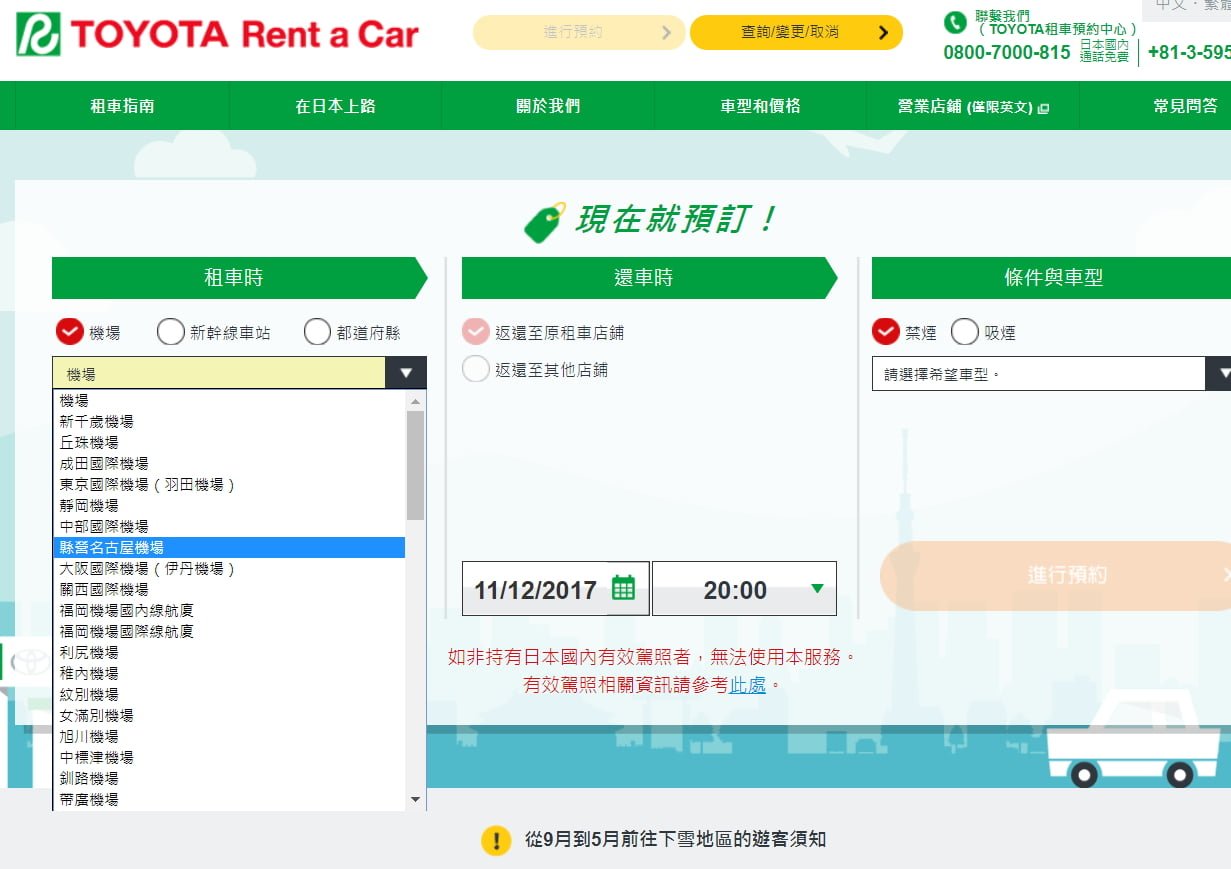Image resolution: width=1231 pixels, height=869 pixels.
Task: Select 紋別機場 from the list
Action: tap(229, 695)
